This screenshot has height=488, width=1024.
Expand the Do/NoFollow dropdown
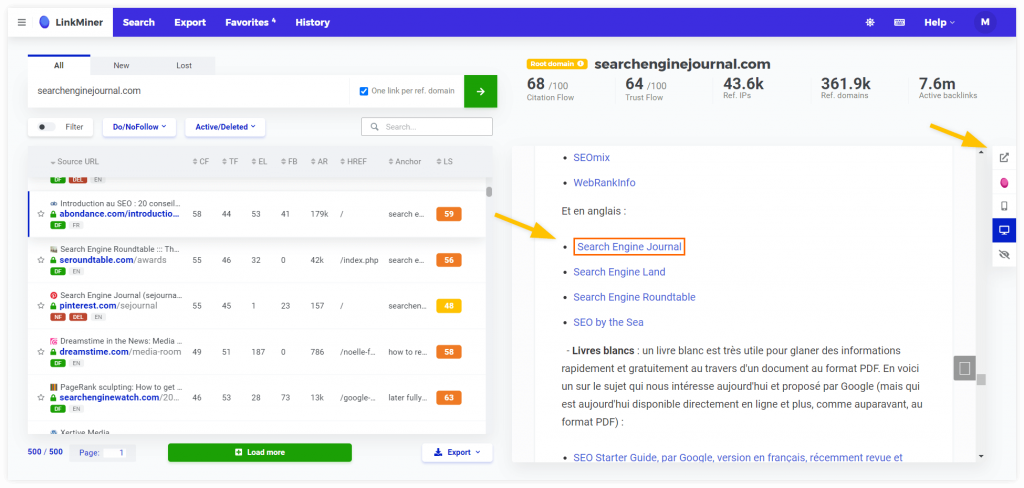click(139, 127)
